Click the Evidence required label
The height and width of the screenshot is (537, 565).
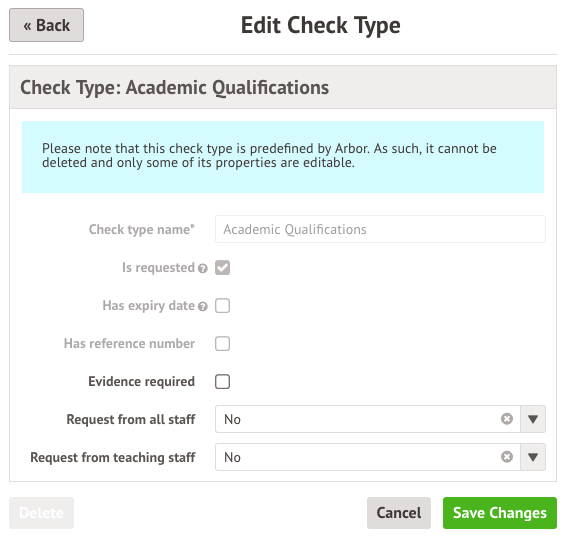(x=141, y=381)
